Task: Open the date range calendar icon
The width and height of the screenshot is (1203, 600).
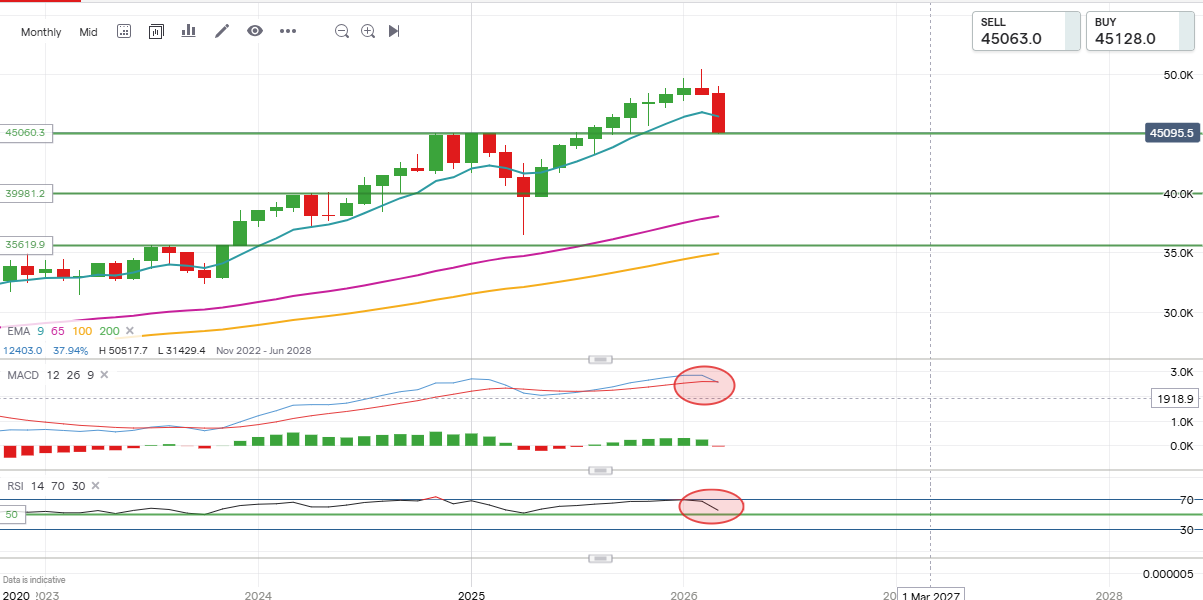Action: [x=124, y=31]
